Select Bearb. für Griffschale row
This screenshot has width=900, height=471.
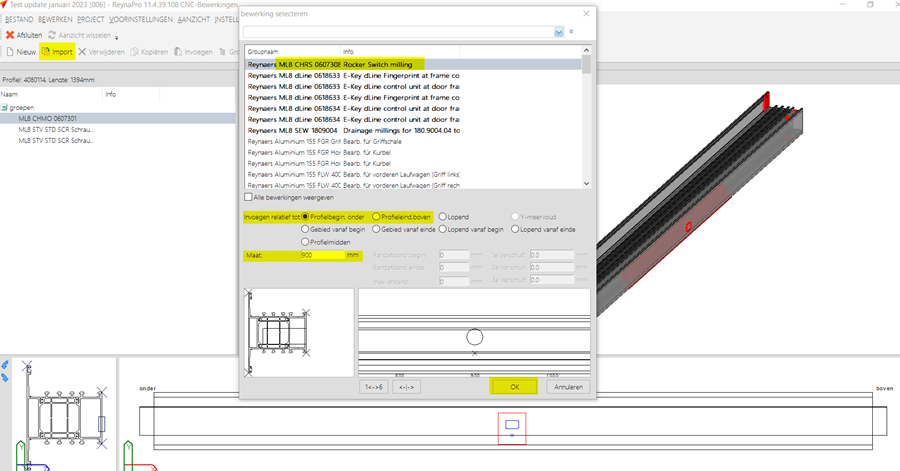413,141
